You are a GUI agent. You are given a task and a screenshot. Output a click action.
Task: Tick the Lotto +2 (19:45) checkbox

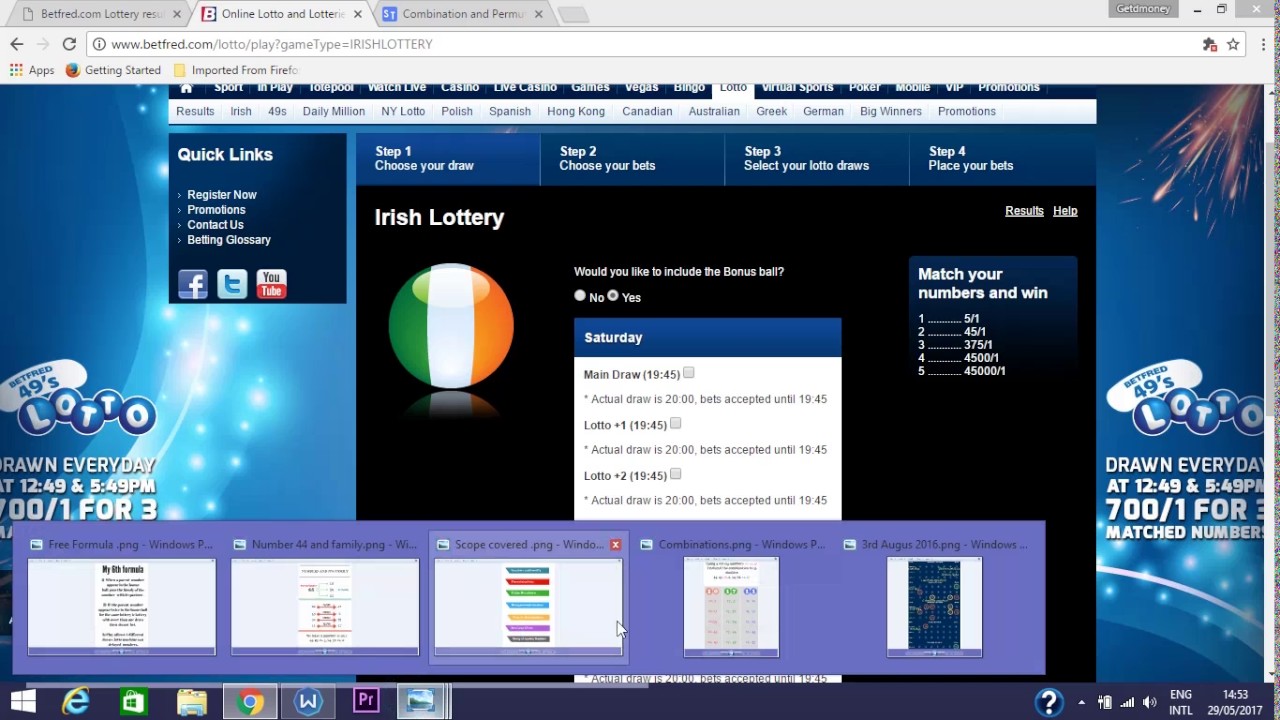(x=675, y=473)
